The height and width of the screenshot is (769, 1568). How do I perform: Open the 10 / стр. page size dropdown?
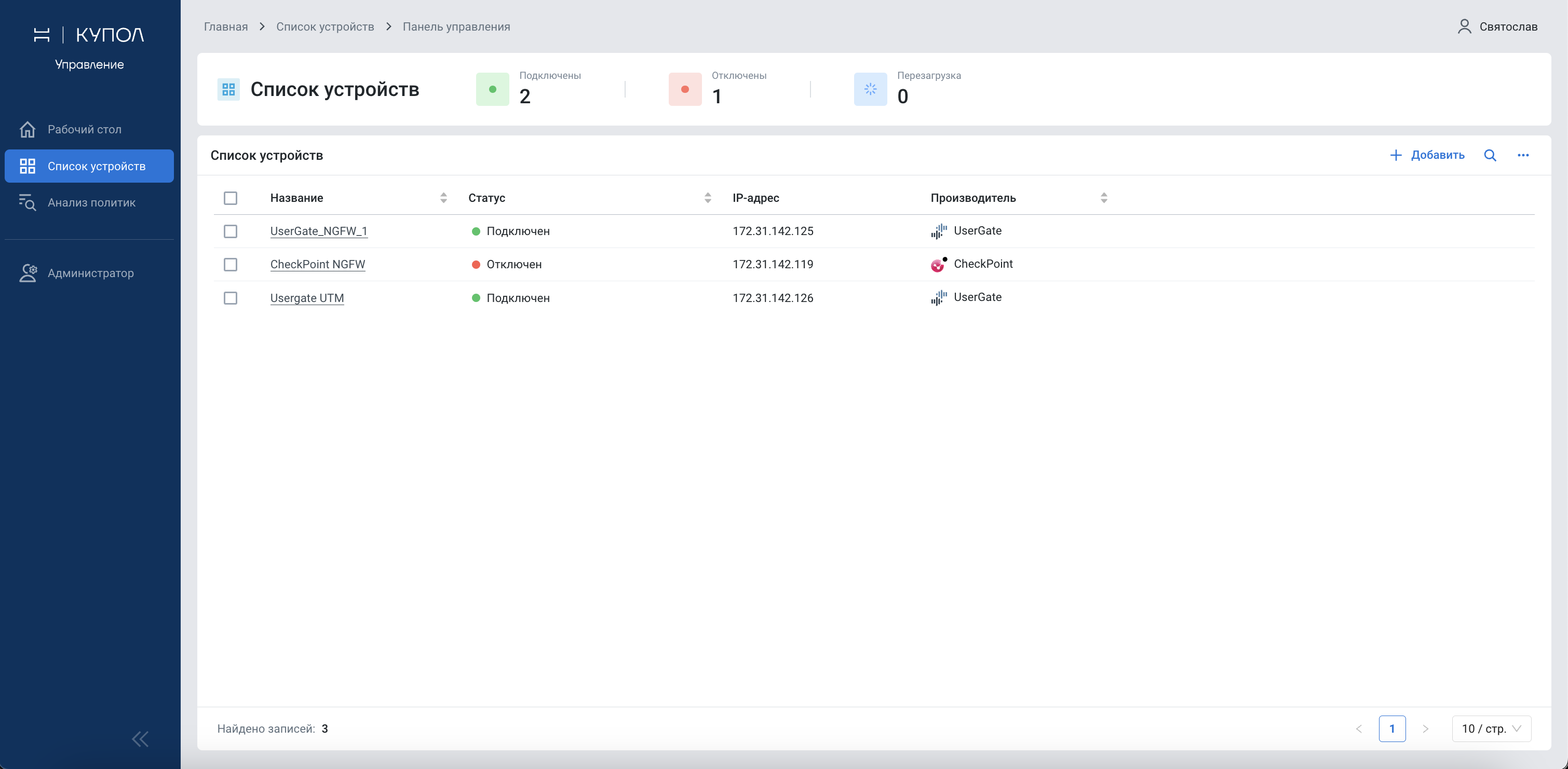pyautogui.click(x=1491, y=729)
